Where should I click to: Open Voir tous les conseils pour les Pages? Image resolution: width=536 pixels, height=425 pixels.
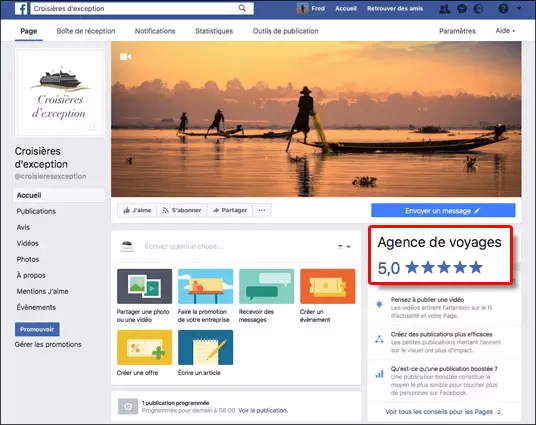point(439,412)
